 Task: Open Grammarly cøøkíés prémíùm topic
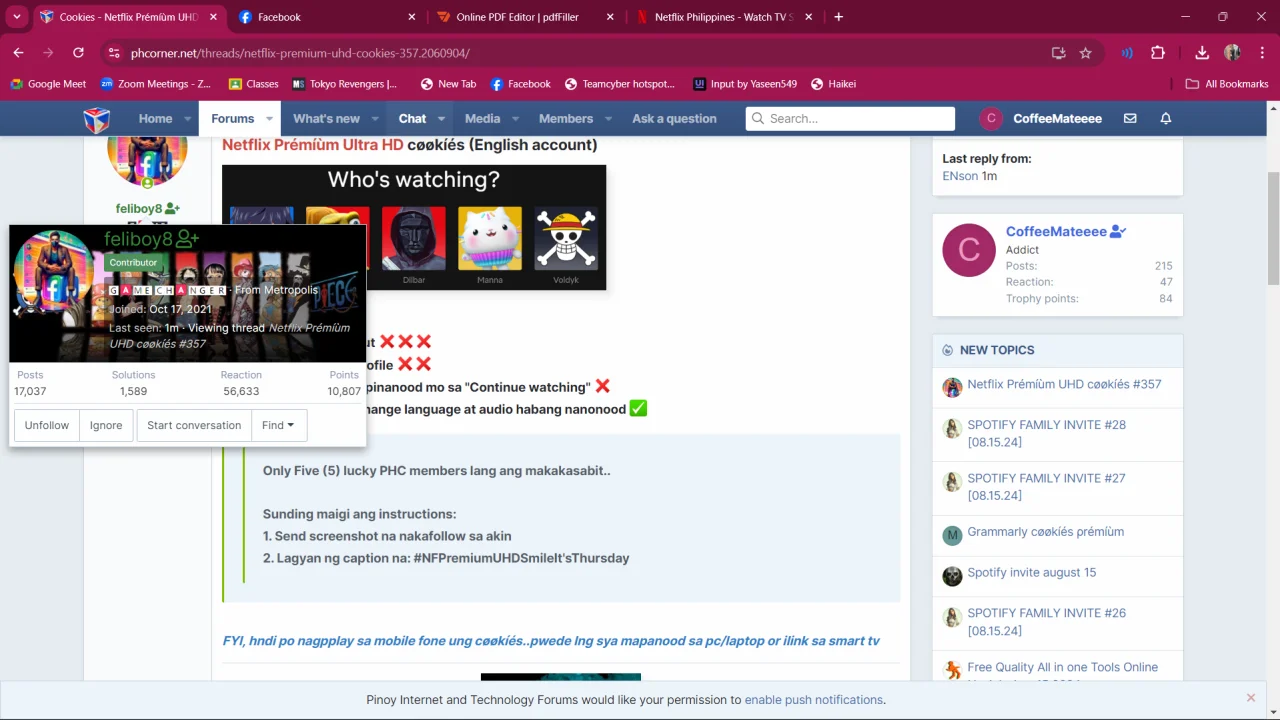pos(1045,532)
